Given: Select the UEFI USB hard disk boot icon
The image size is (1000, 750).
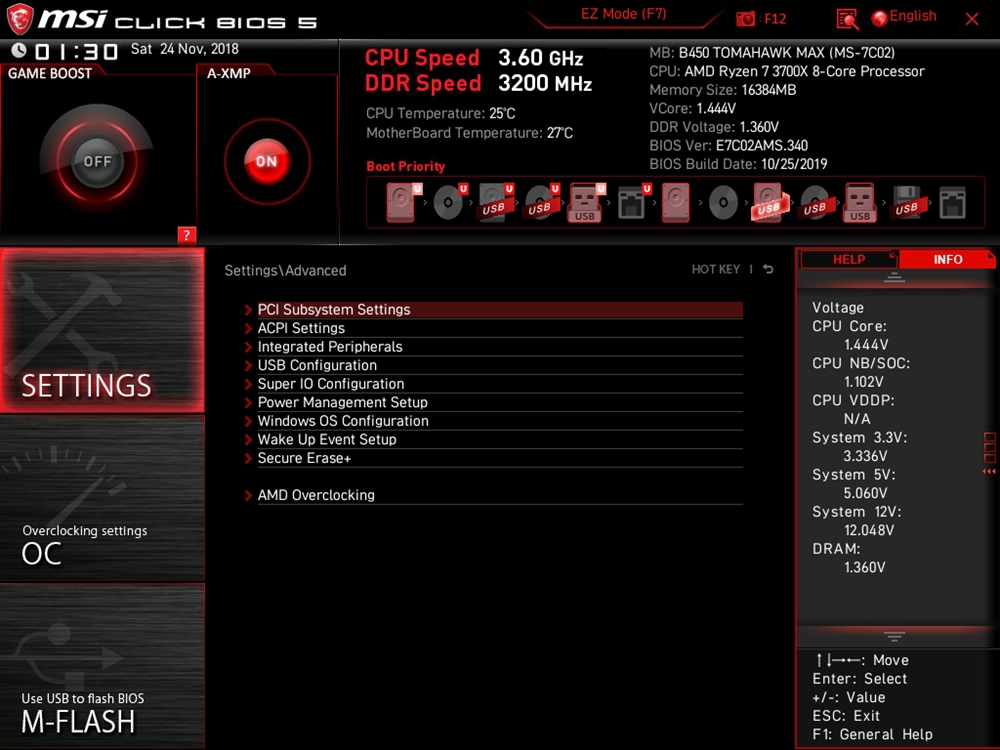Looking at the screenshot, I should tap(496, 203).
